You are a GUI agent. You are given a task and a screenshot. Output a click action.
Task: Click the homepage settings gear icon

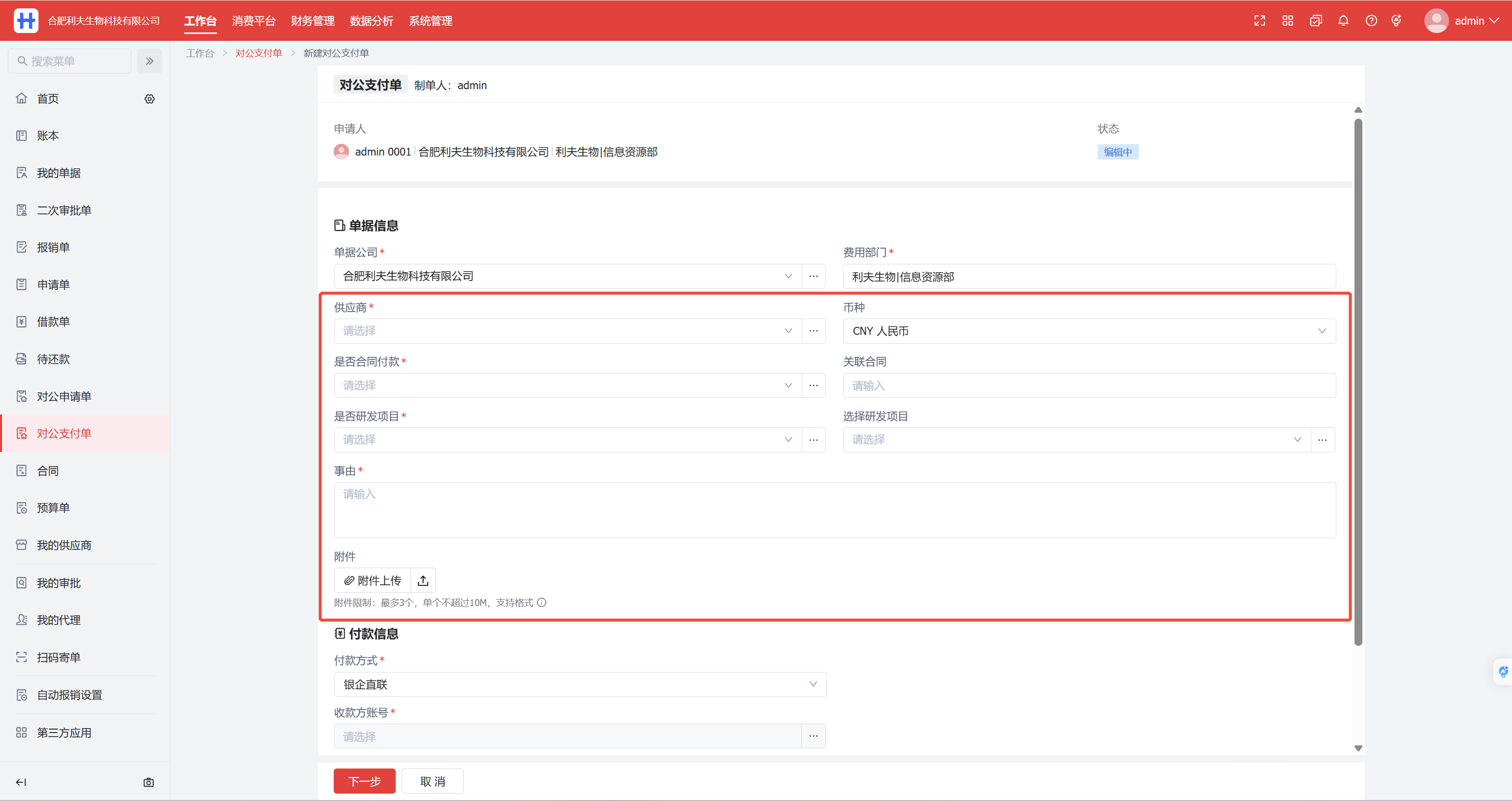click(149, 98)
